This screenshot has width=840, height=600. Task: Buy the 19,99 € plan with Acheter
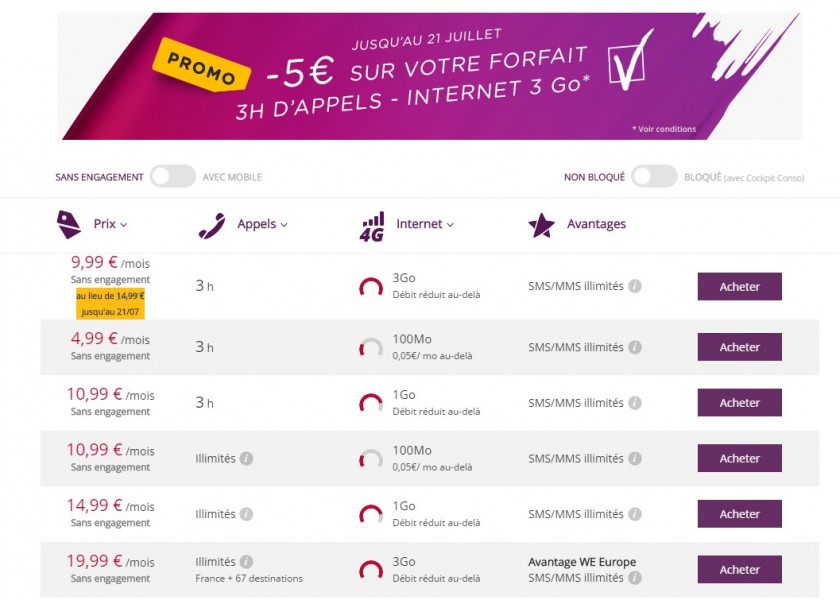[739, 570]
